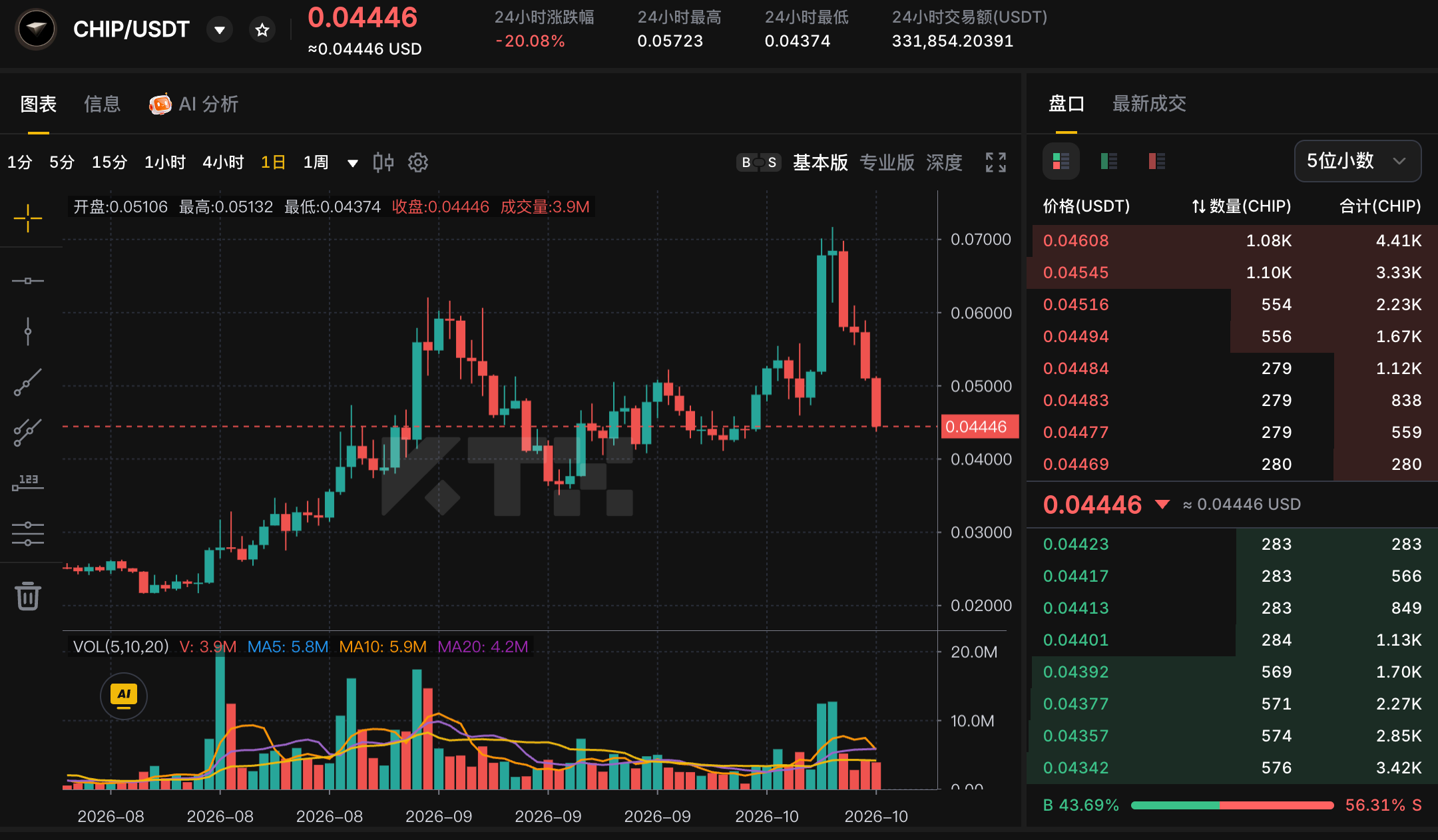Select the 1小时 time interval
Screen dimensions: 1438x840
click(165, 162)
